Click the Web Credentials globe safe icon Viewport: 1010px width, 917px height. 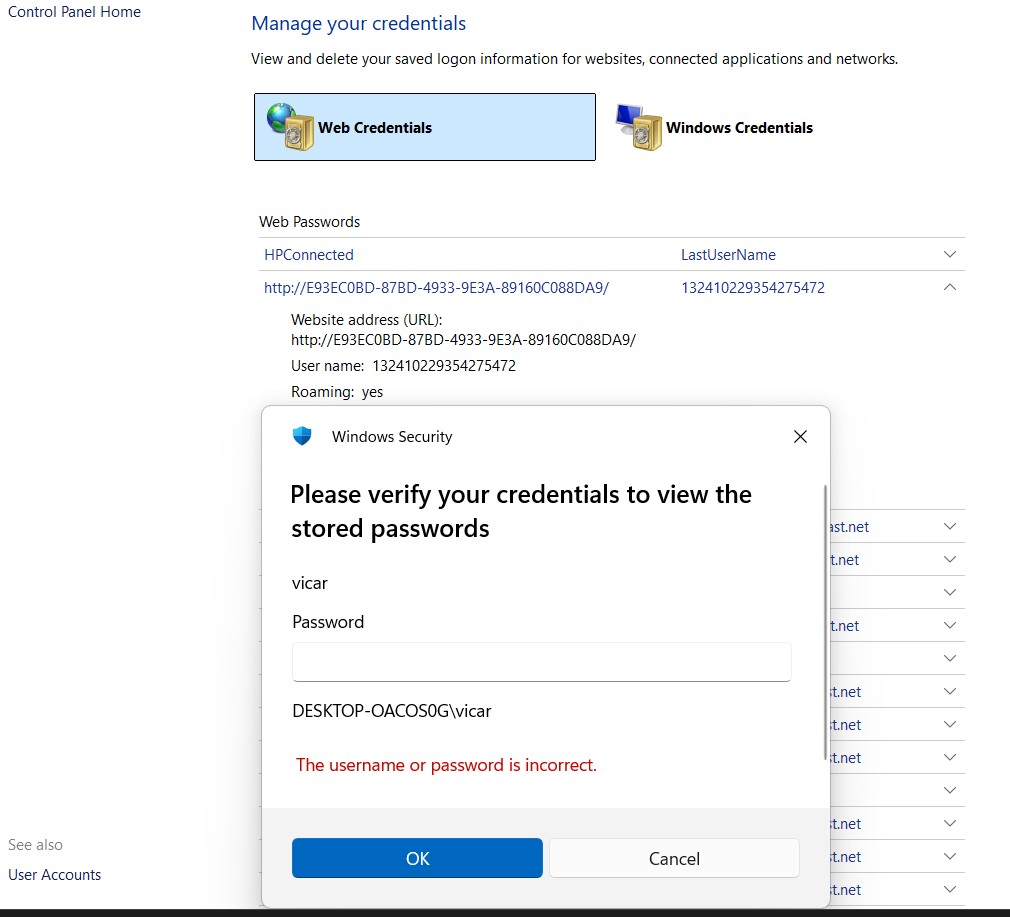point(291,127)
